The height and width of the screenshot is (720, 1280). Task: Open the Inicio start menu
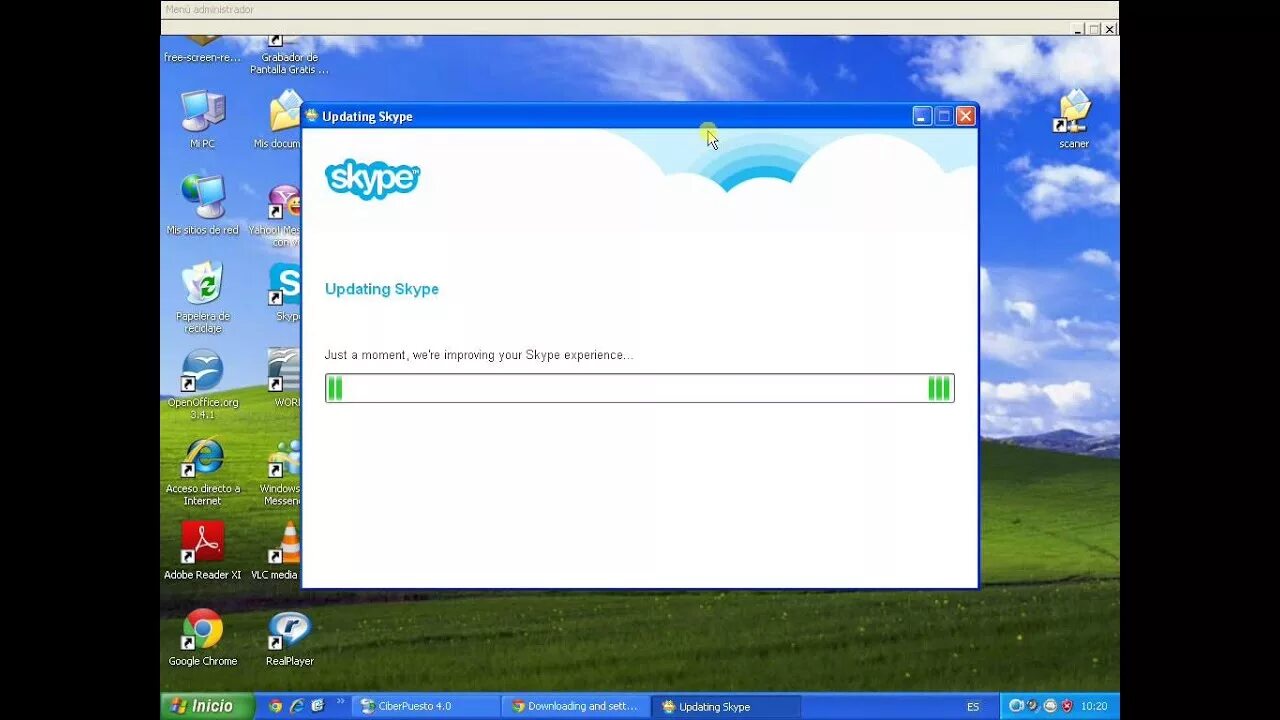pos(206,706)
